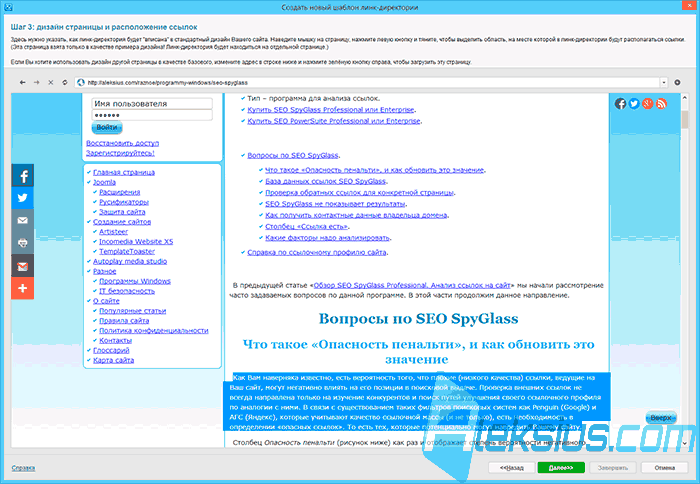Open Популярные статьи in the site menu

coord(133,311)
